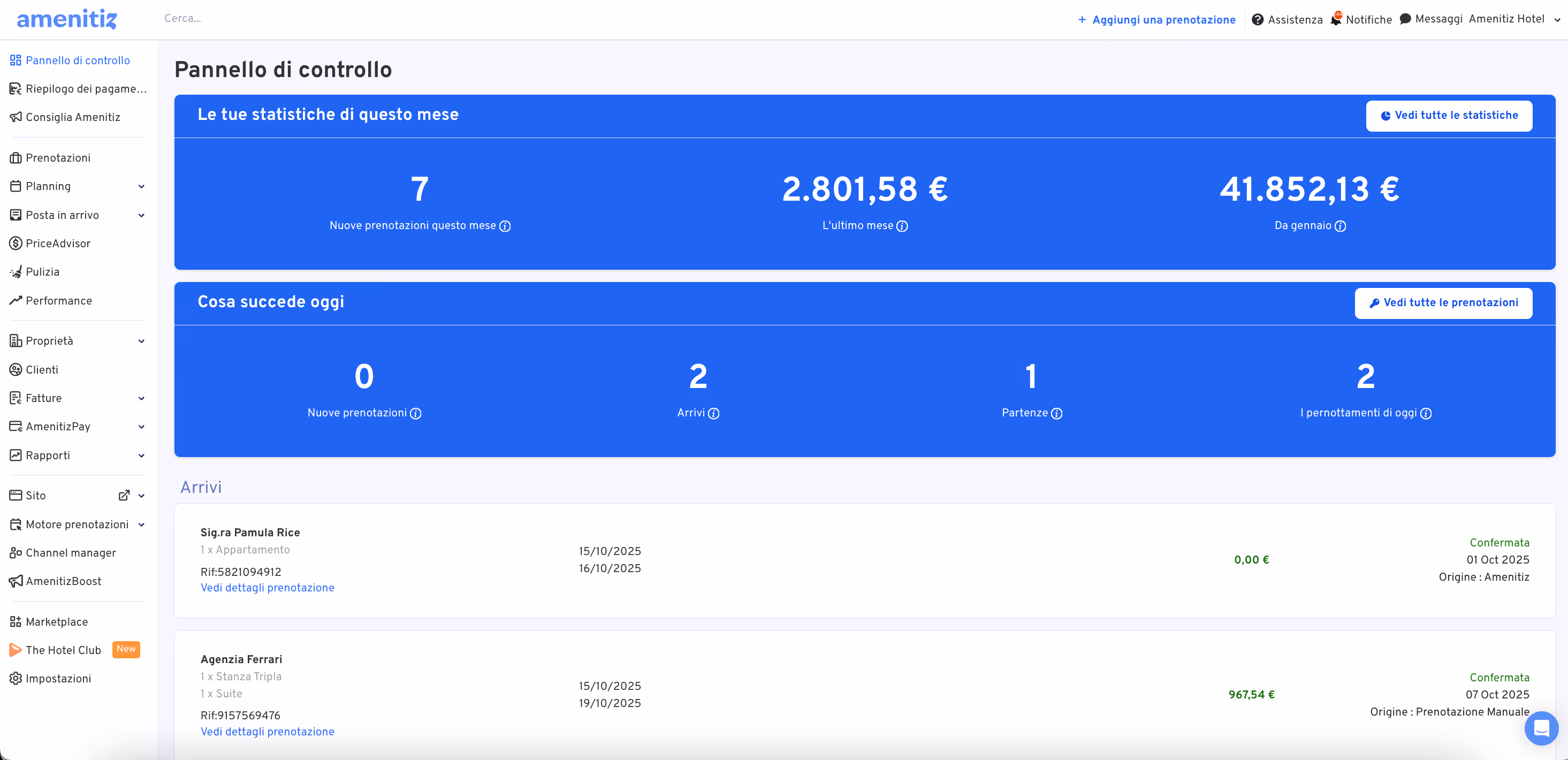Open the Marketplace section
Viewport: 1568px width, 760px height.
[57, 621]
